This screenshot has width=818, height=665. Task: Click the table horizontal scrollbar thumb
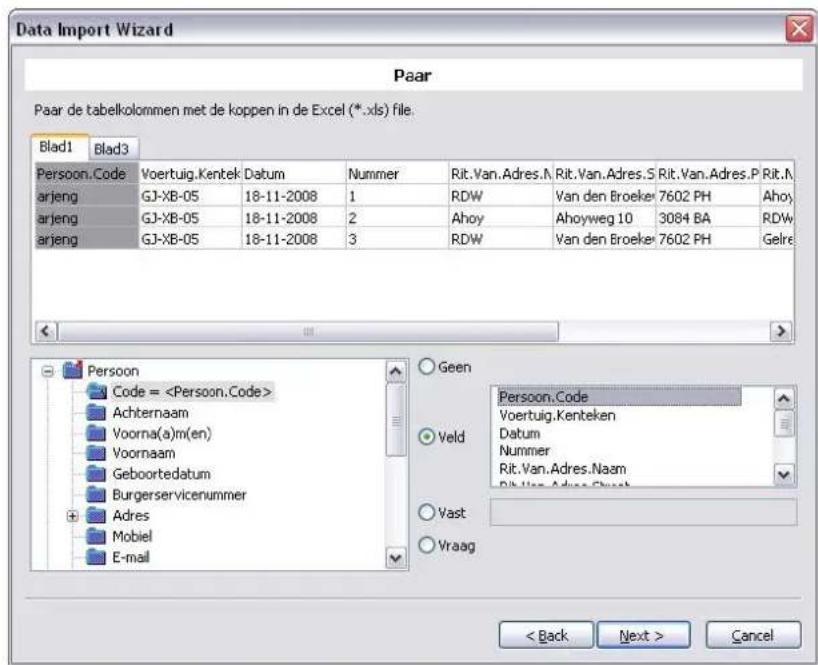[x=308, y=331]
